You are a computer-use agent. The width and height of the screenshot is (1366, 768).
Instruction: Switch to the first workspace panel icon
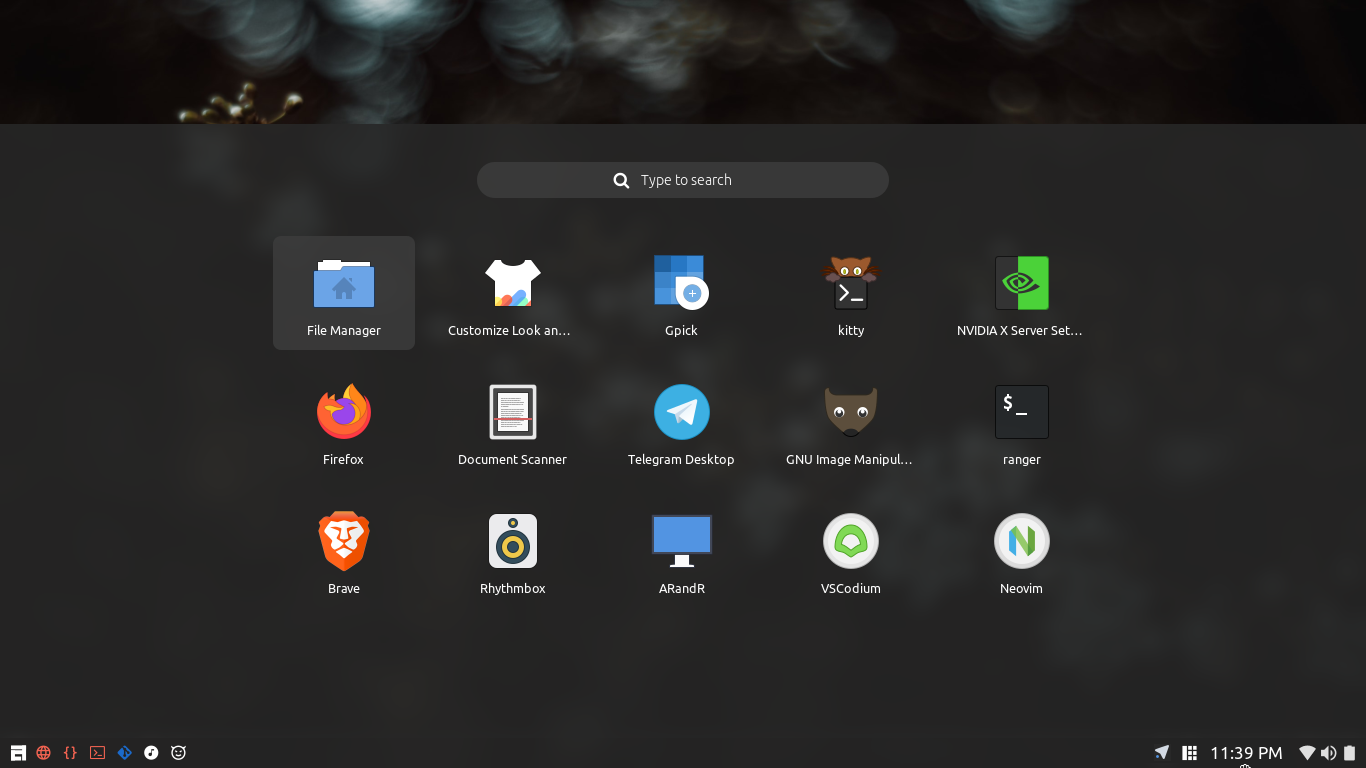pos(18,753)
